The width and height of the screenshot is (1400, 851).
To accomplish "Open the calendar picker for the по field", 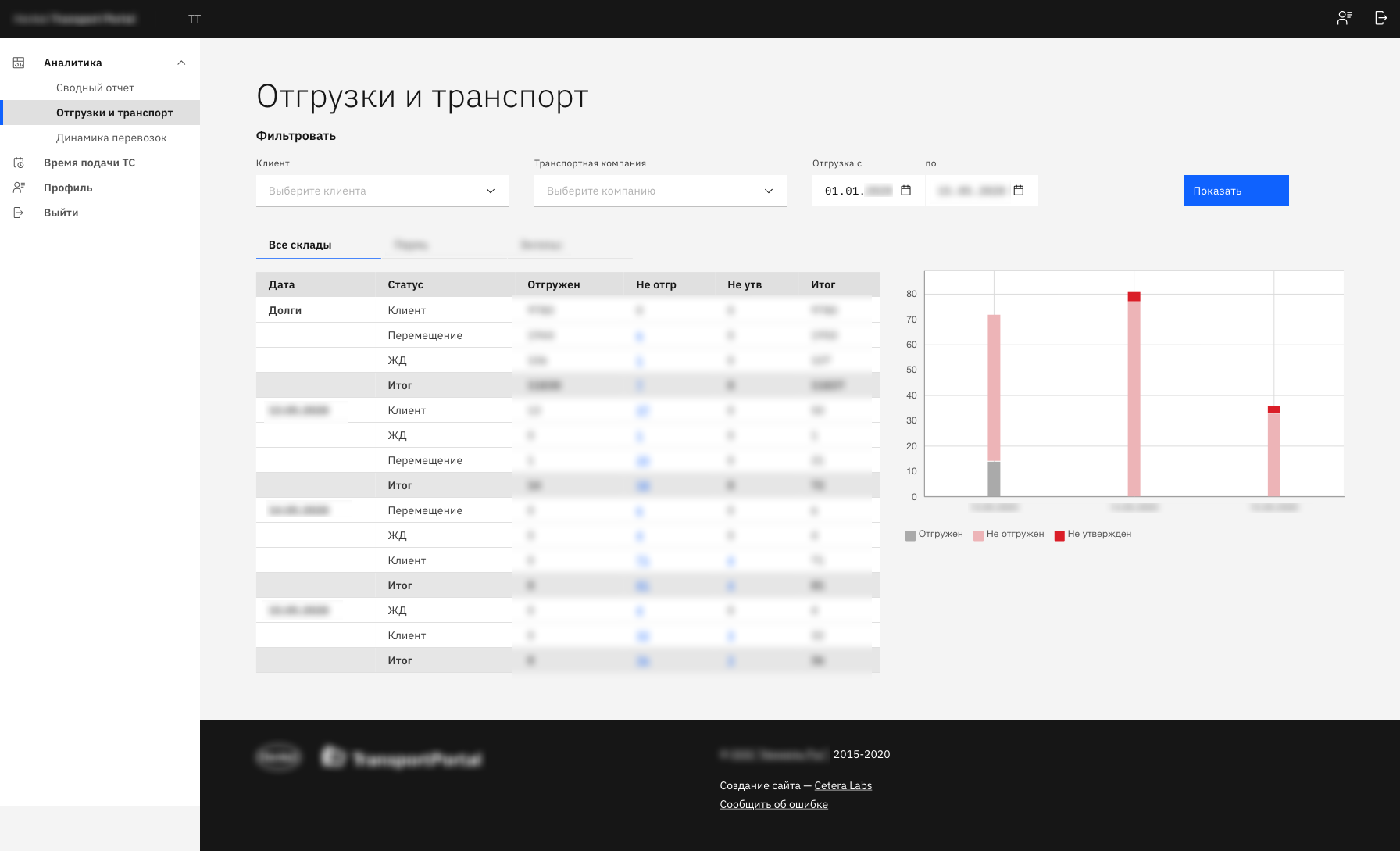I will (x=1019, y=190).
